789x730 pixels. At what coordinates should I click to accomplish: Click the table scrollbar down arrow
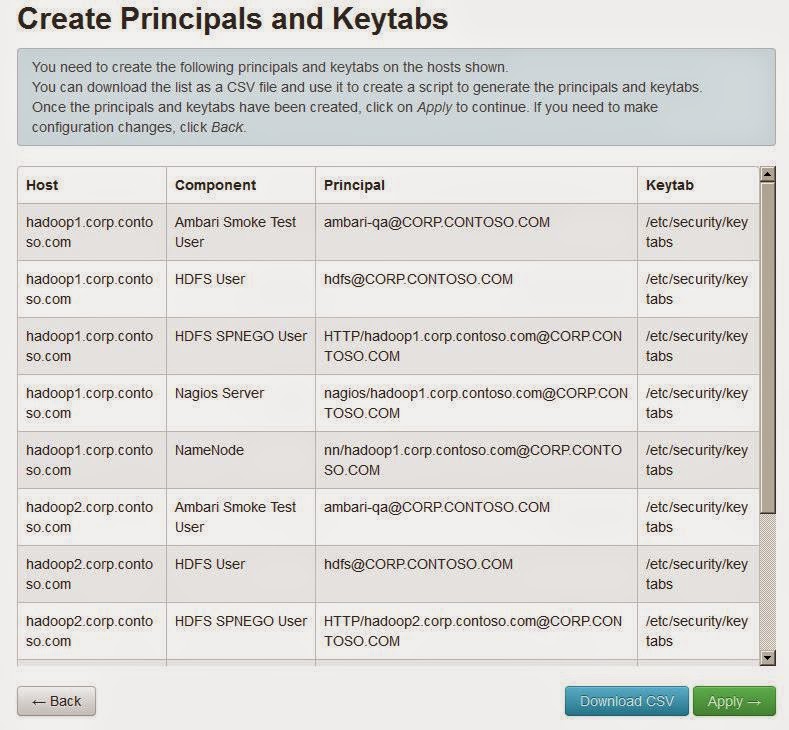tap(767, 657)
